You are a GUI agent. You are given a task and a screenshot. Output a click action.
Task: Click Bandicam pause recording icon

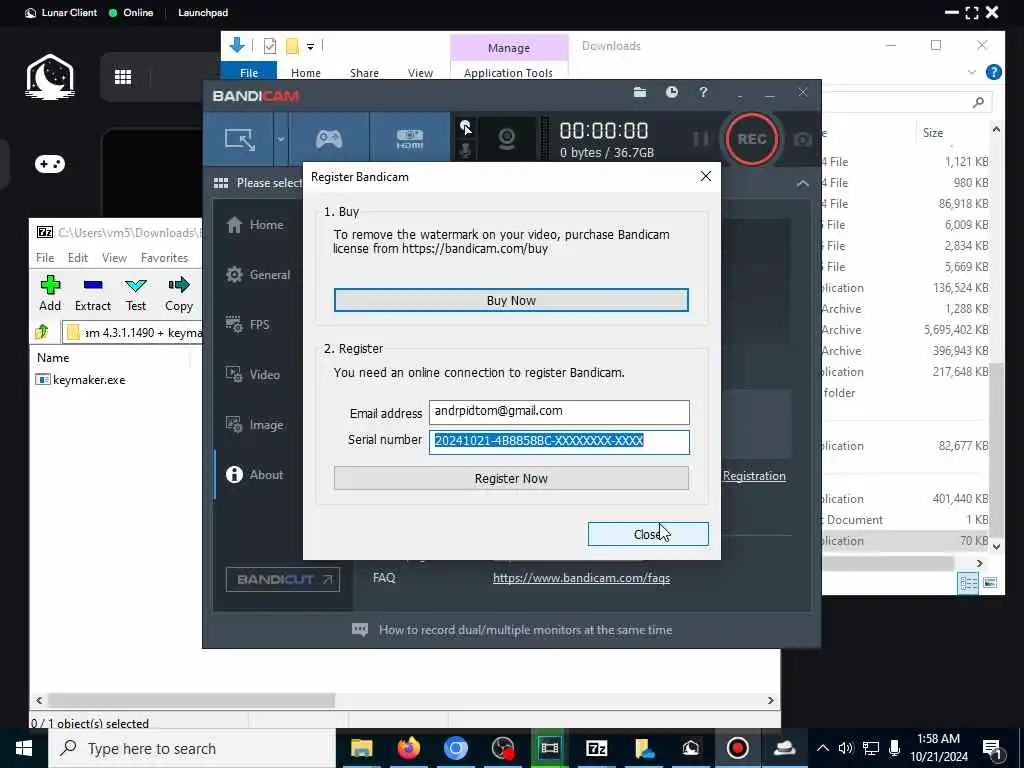tap(701, 139)
